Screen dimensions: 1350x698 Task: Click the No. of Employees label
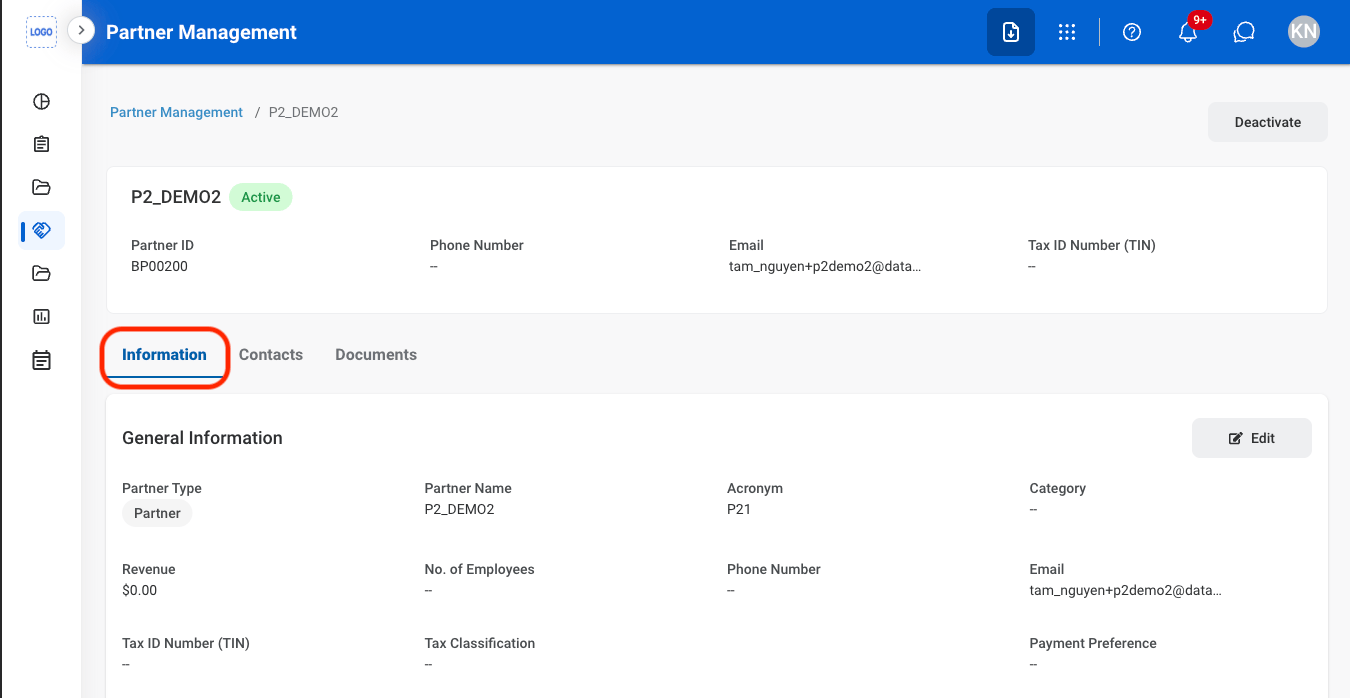pyautogui.click(x=480, y=569)
